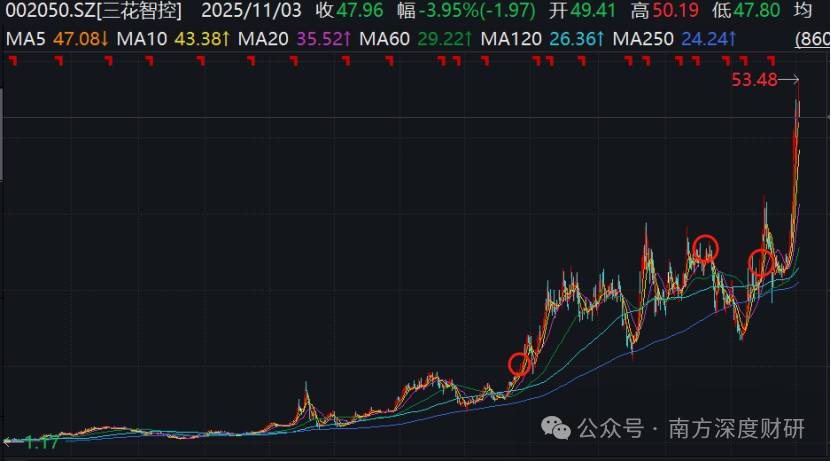Click the rightmost red circle annotation
The height and width of the screenshot is (461, 831).
coord(762,263)
